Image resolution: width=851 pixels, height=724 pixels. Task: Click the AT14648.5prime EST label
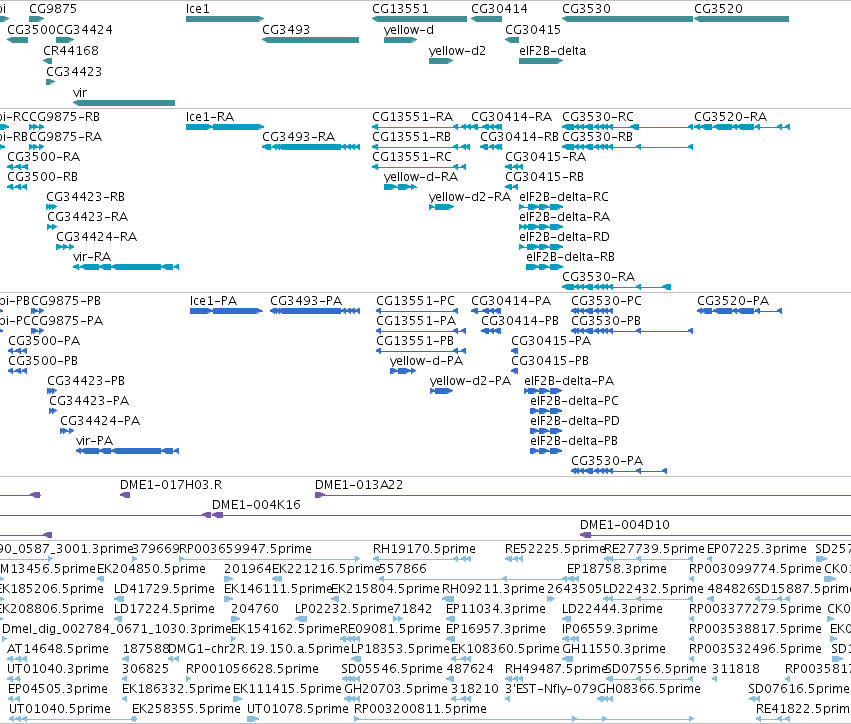pyautogui.click(x=58, y=649)
